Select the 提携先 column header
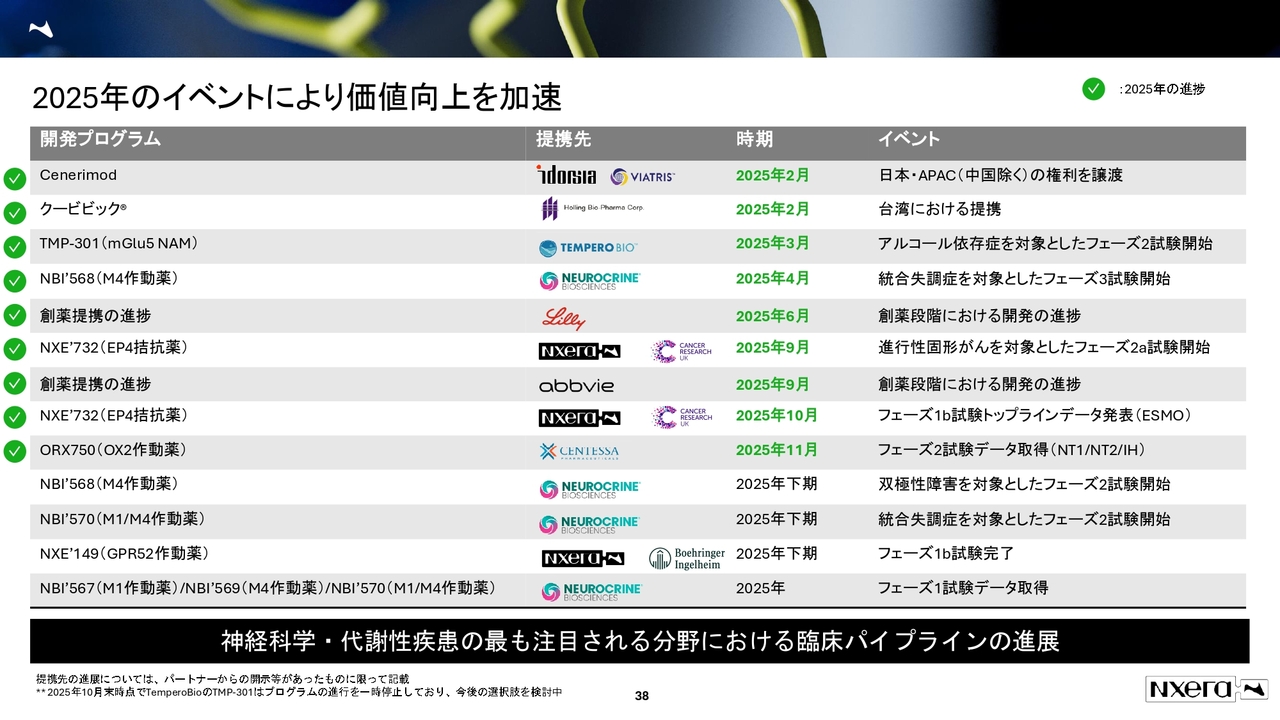Image resolution: width=1280 pixels, height=720 pixels. click(563, 140)
